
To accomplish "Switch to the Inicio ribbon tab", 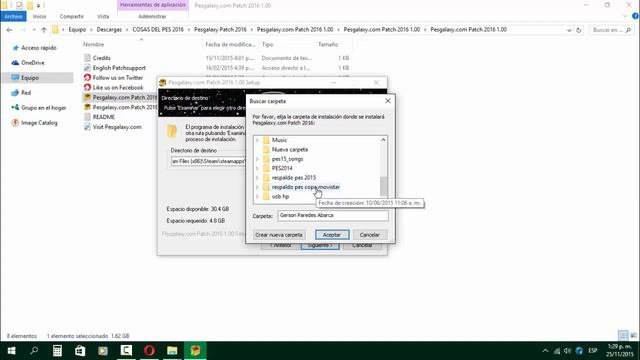I will click(40, 16).
